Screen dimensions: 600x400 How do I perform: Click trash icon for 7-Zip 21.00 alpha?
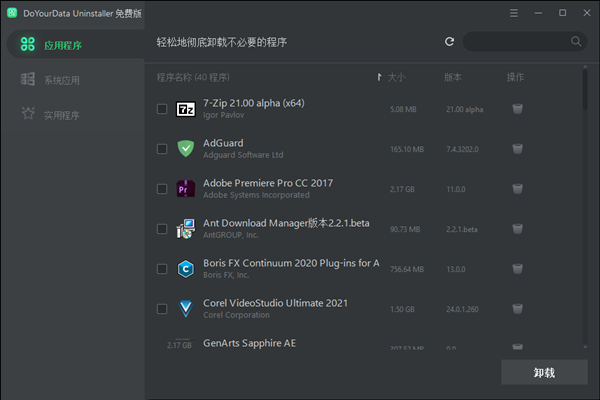517,109
